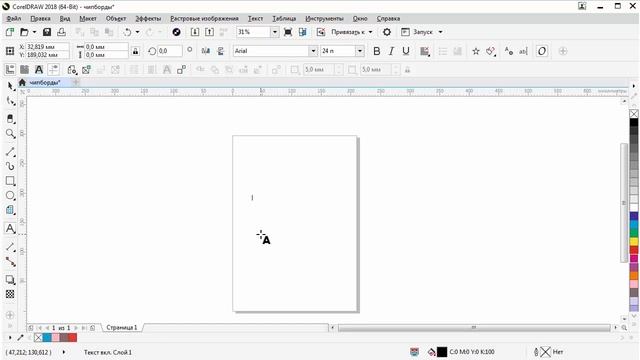Select the Drop Shadow tool

click(x=11, y=280)
